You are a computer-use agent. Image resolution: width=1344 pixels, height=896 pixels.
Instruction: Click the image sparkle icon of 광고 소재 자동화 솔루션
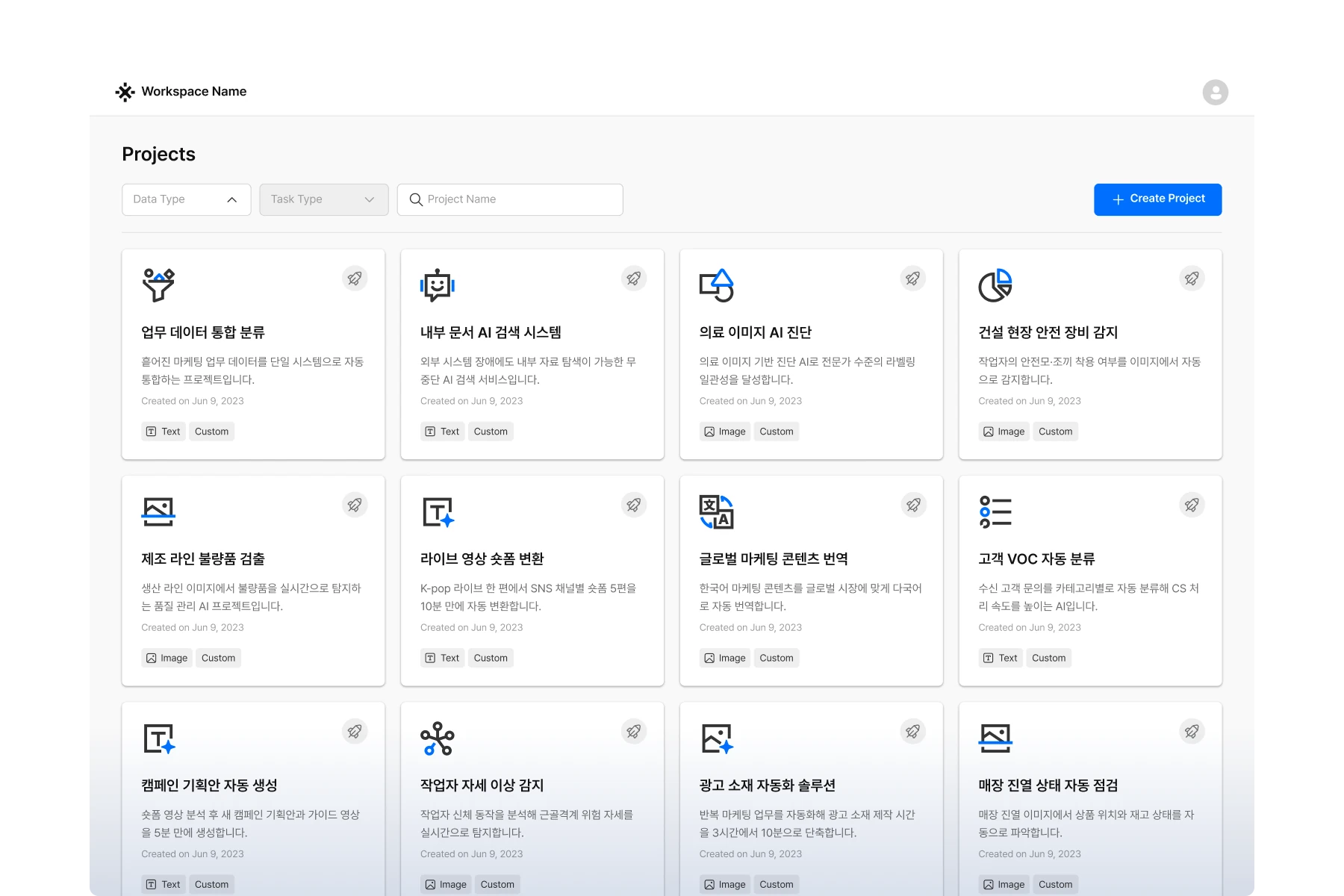point(718,738)
